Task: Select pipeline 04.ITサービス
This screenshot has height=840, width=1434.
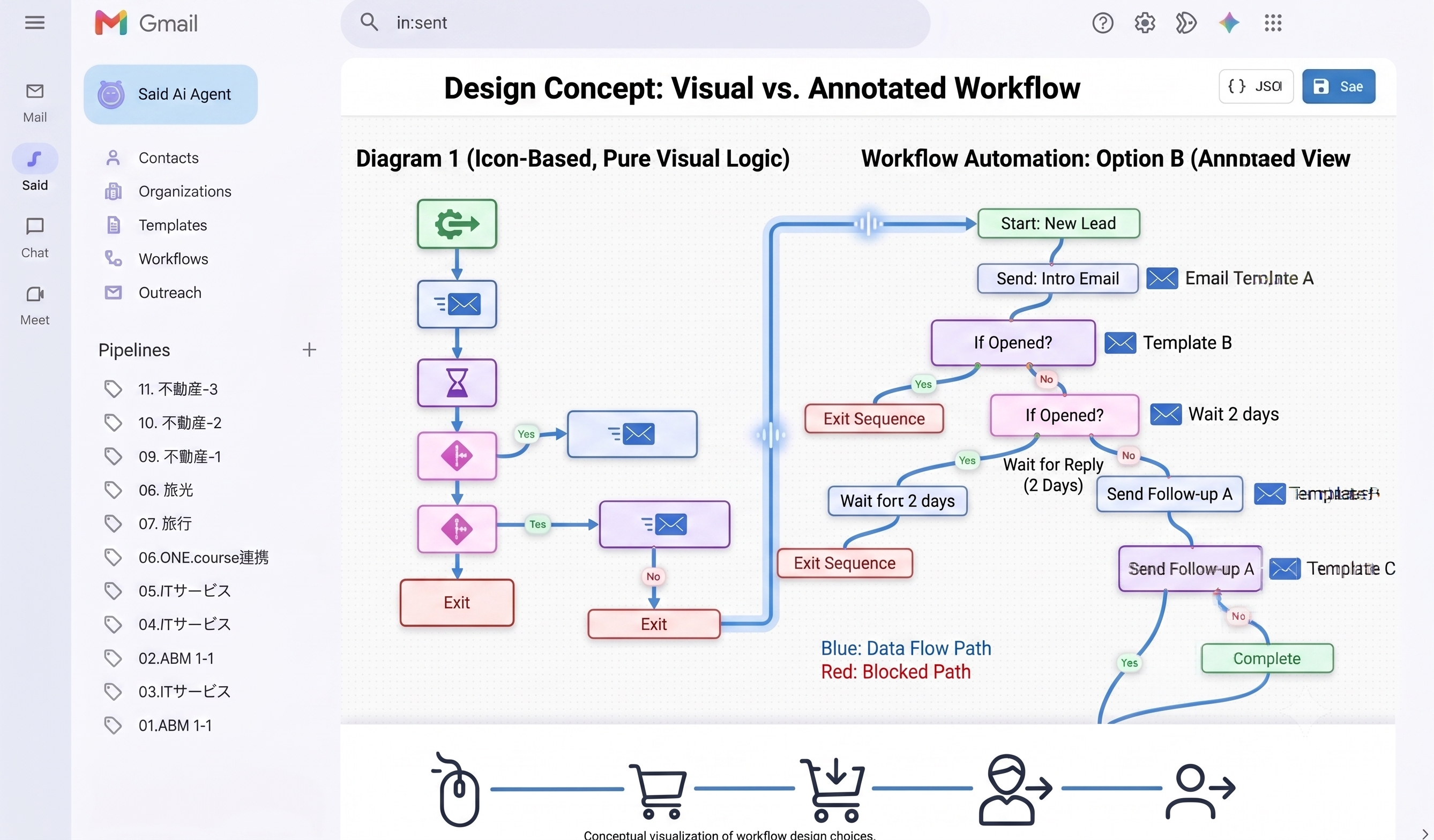Action: pos(167,624)
